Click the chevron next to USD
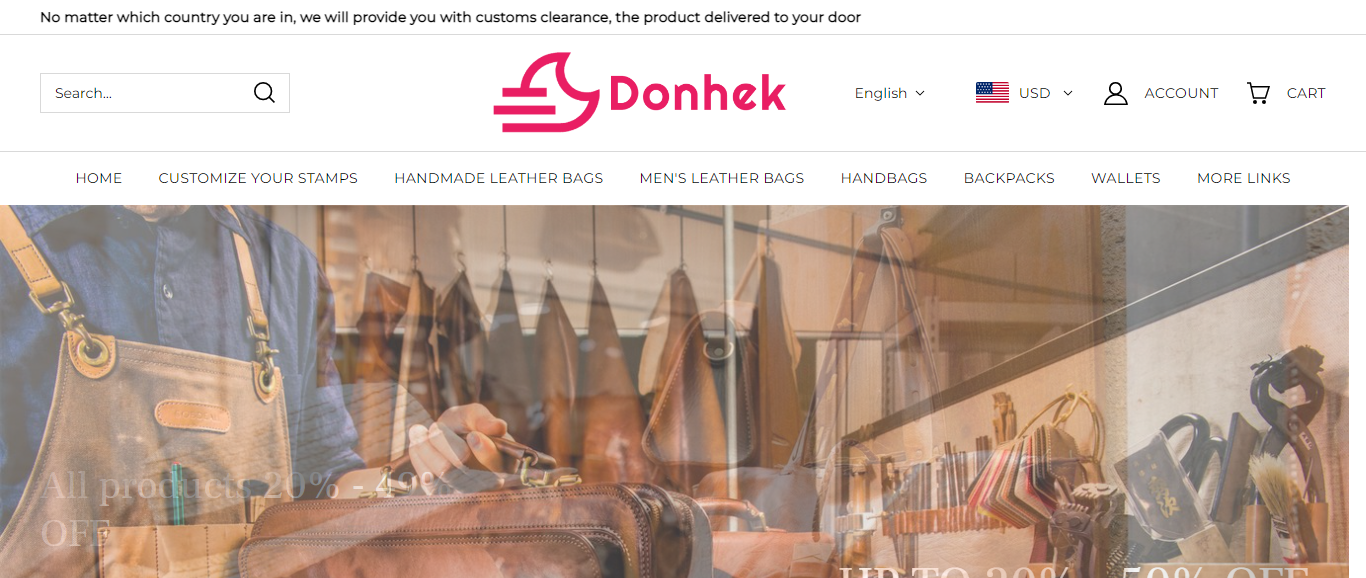Viewport: 1366px width, 578px height. point(1067,93)
